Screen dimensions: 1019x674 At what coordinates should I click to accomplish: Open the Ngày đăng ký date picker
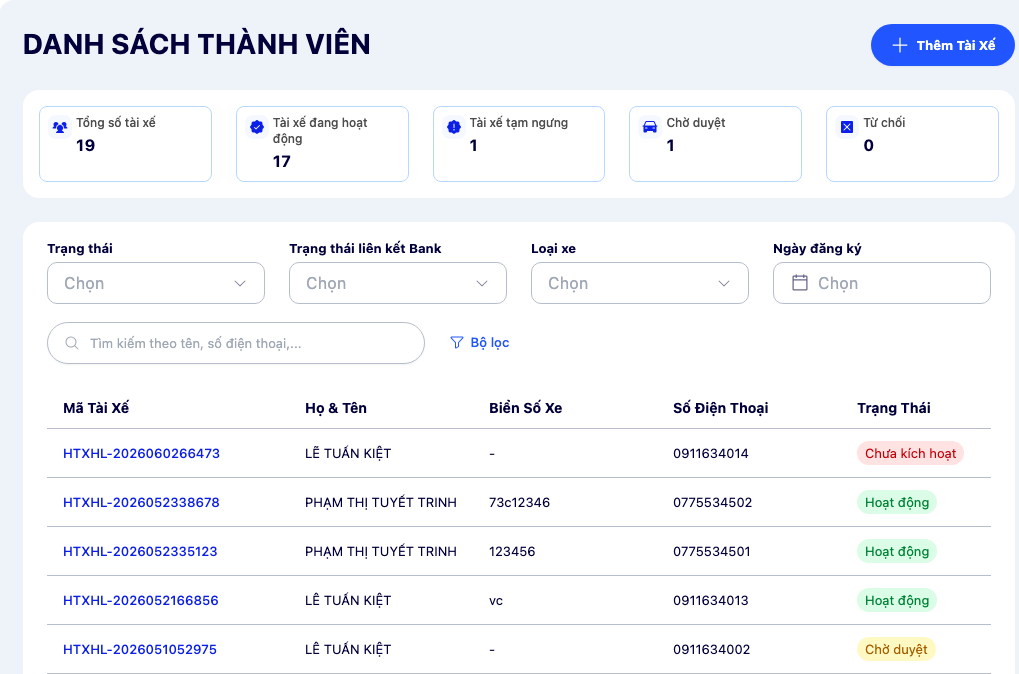click(882, 283)
